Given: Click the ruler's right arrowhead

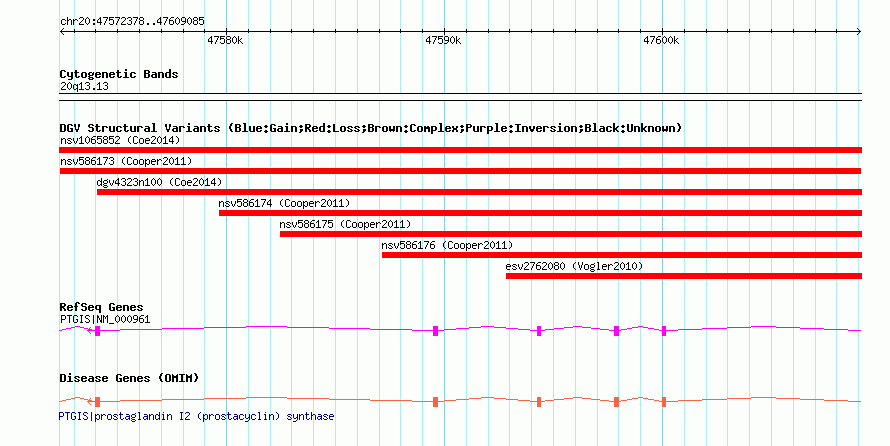Looking at the screenshot, I should [859, 32].
